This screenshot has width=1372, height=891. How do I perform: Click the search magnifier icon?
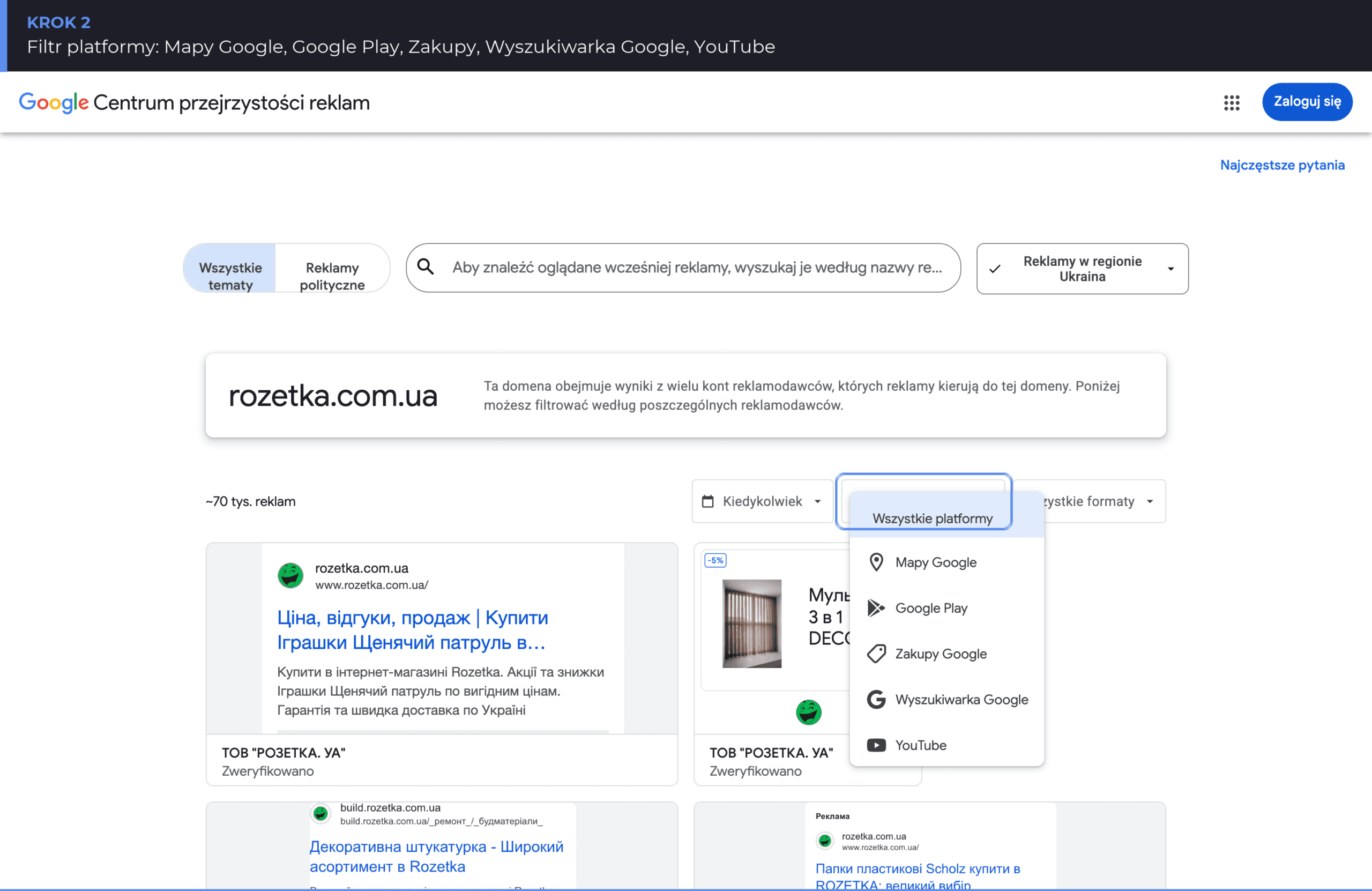(426, 267)
